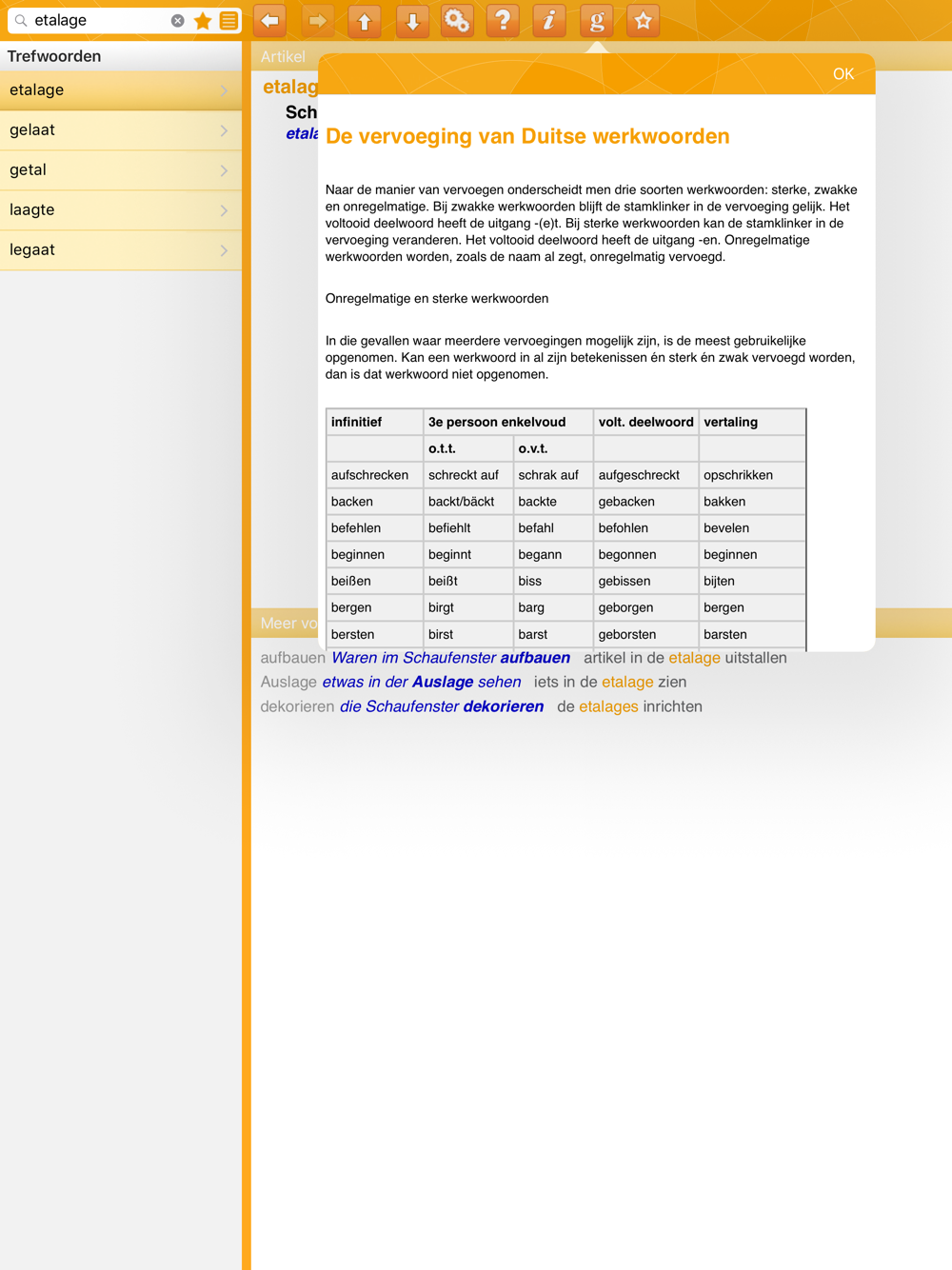Screen dimensions: 952x1270
Task: Click the geborsten table cell
Action: pos(646,635)
